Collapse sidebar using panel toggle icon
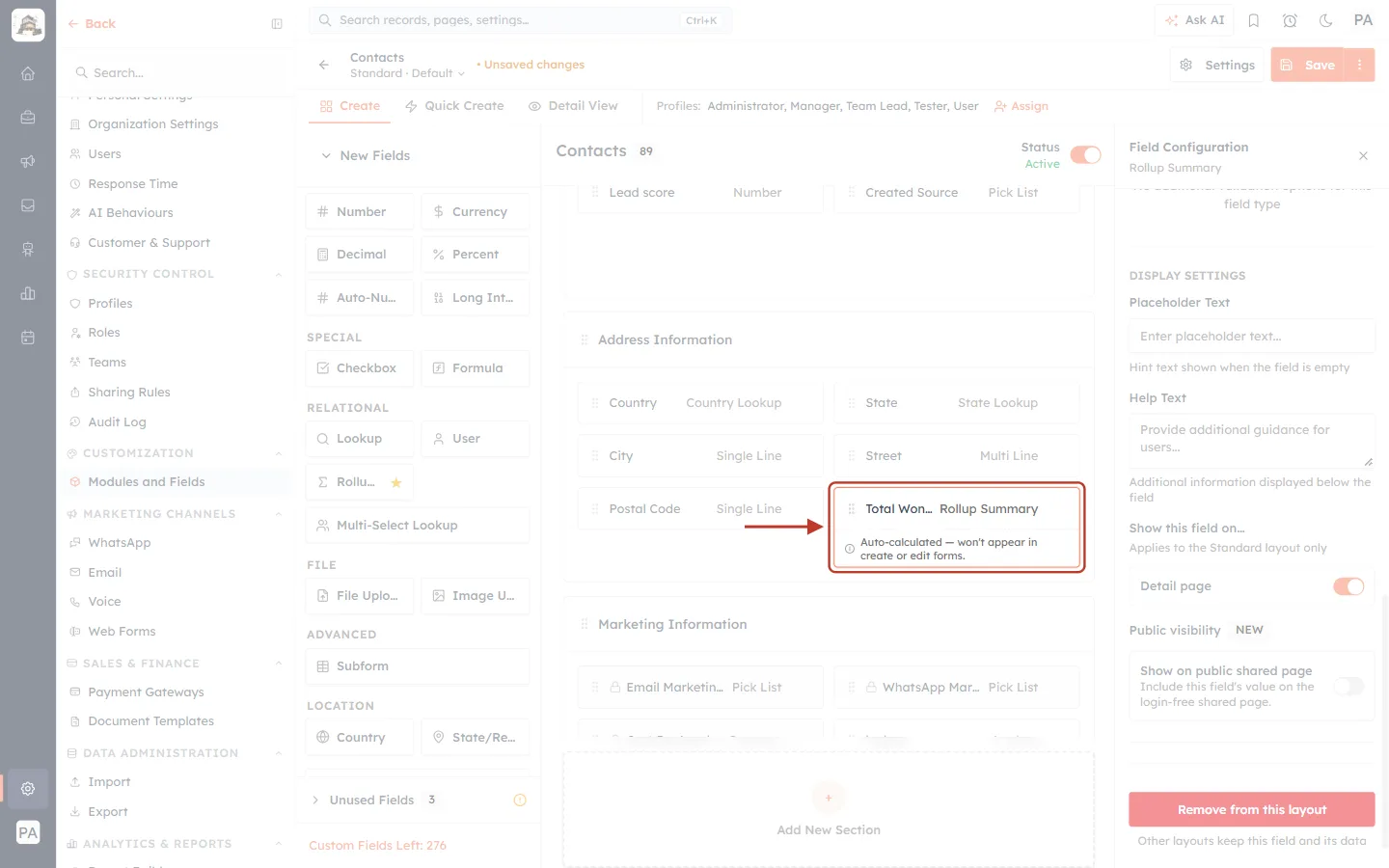 click(277, 24)
